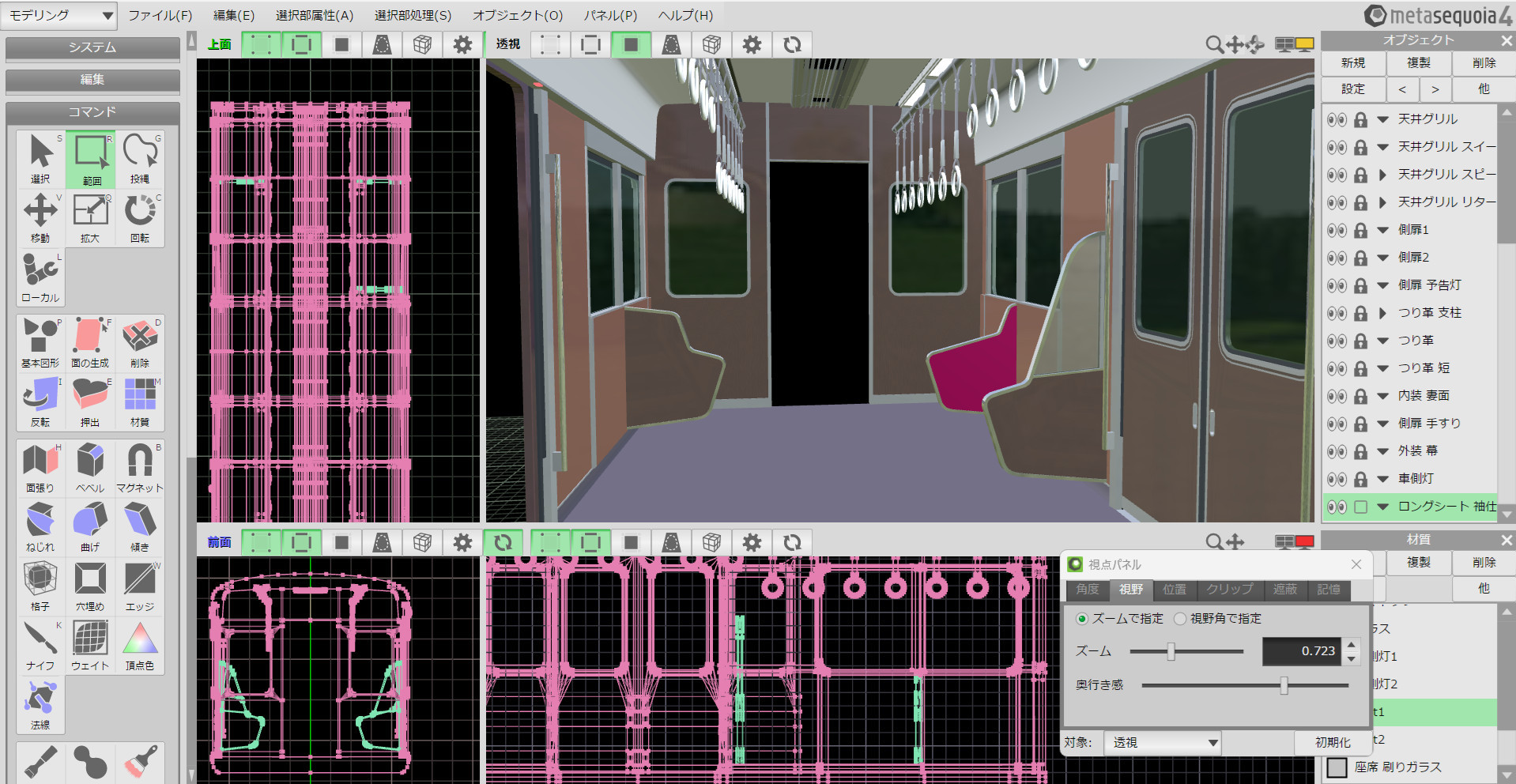Collapse the 側扉2 object arrow

pyautogui.click(x=1382, y=258)
